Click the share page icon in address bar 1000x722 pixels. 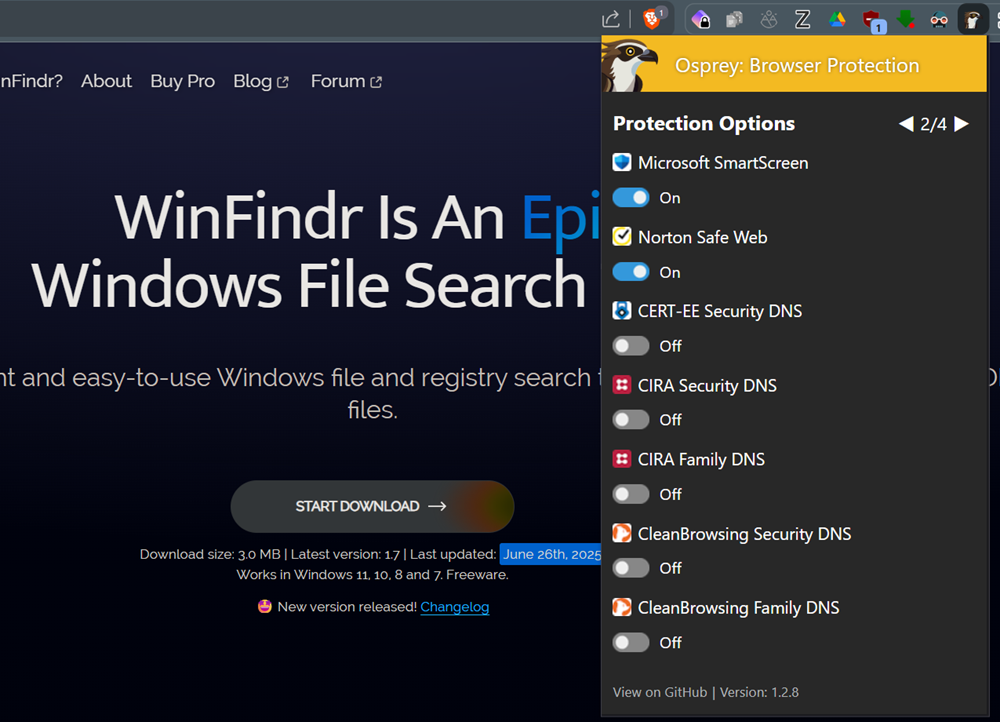click(x=610, y=19)
